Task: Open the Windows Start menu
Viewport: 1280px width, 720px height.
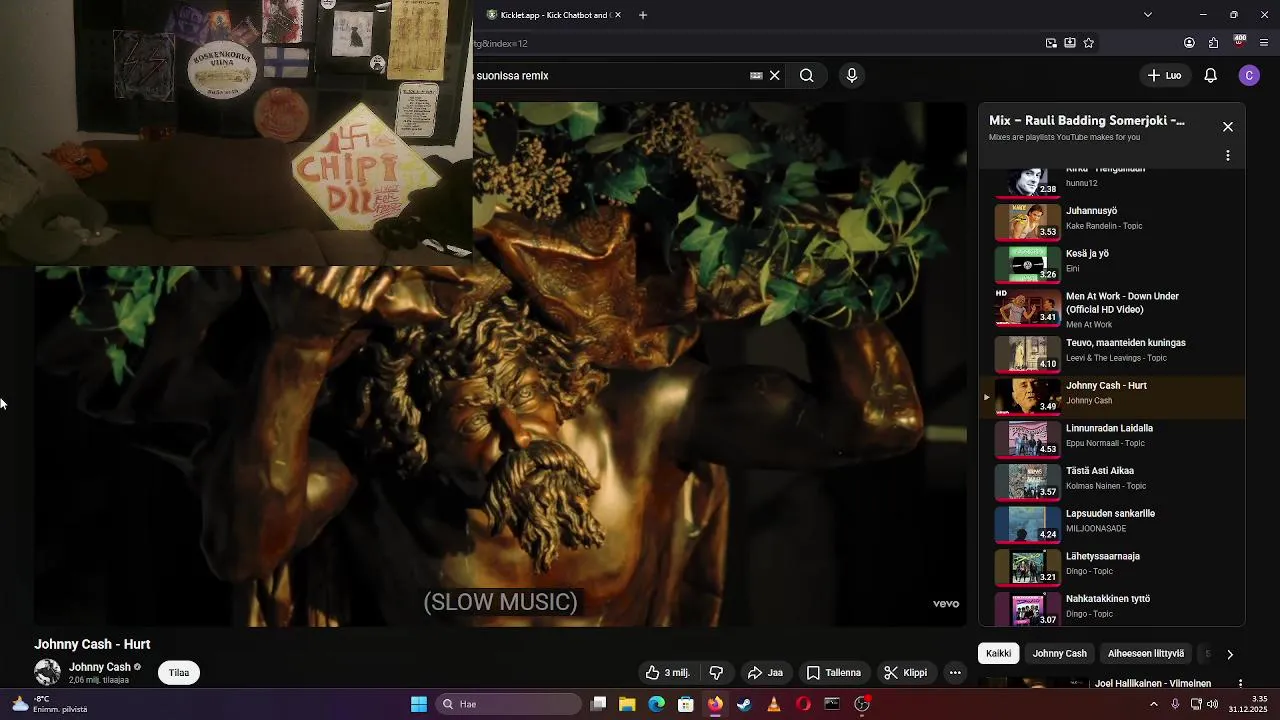Action: coord(419,704)
